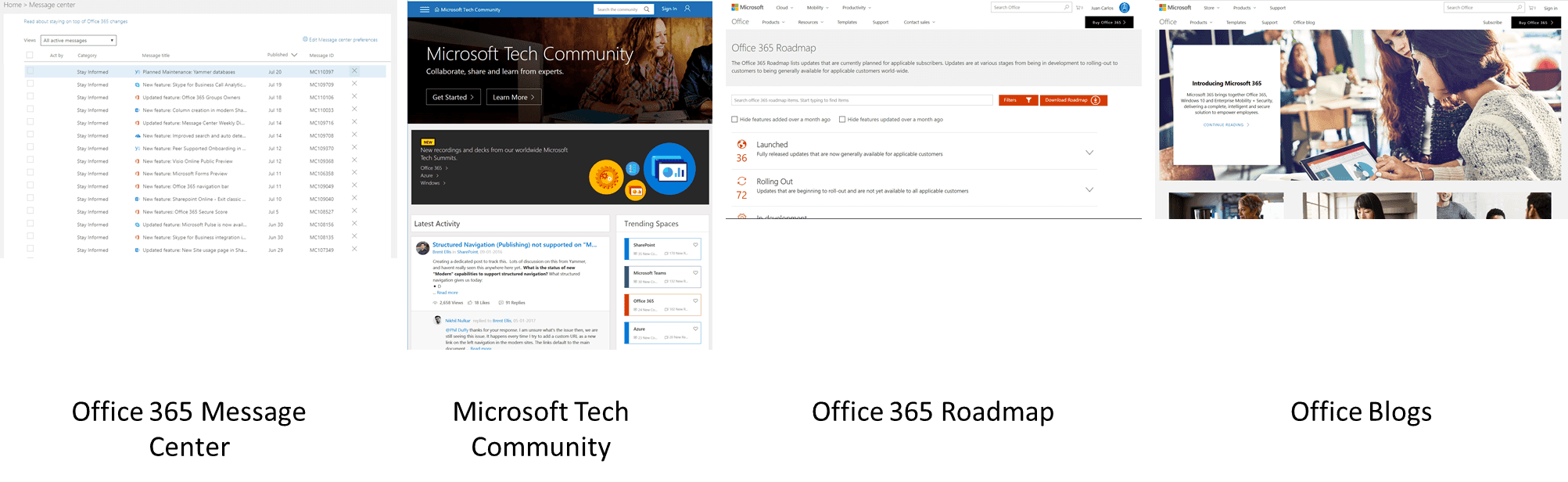Dismiss message MC108527 with its X icon
This screenshot has height=482, width=1568.
354,210
